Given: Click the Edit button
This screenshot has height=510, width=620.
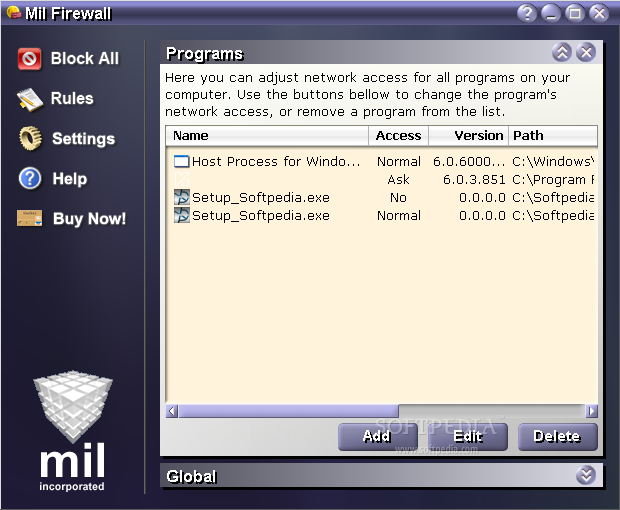Looking at the screenshot, I should pyautogui.click(x=468, y=436).
